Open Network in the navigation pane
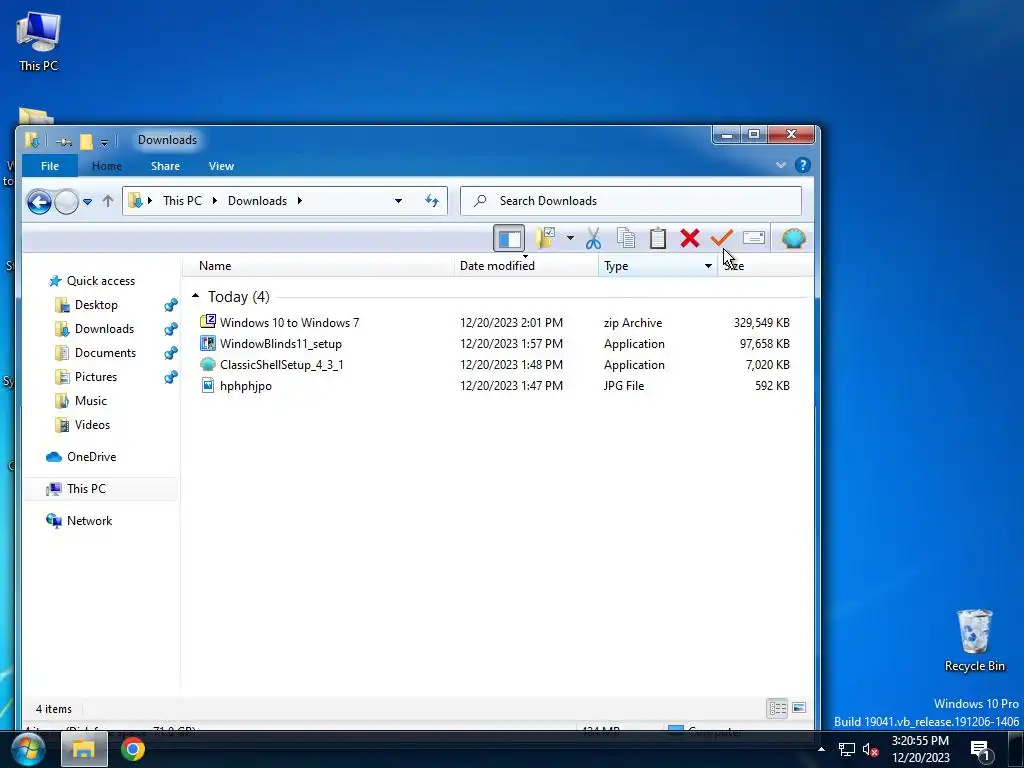Screen dimensions: 1024x768 pos(89,521)
